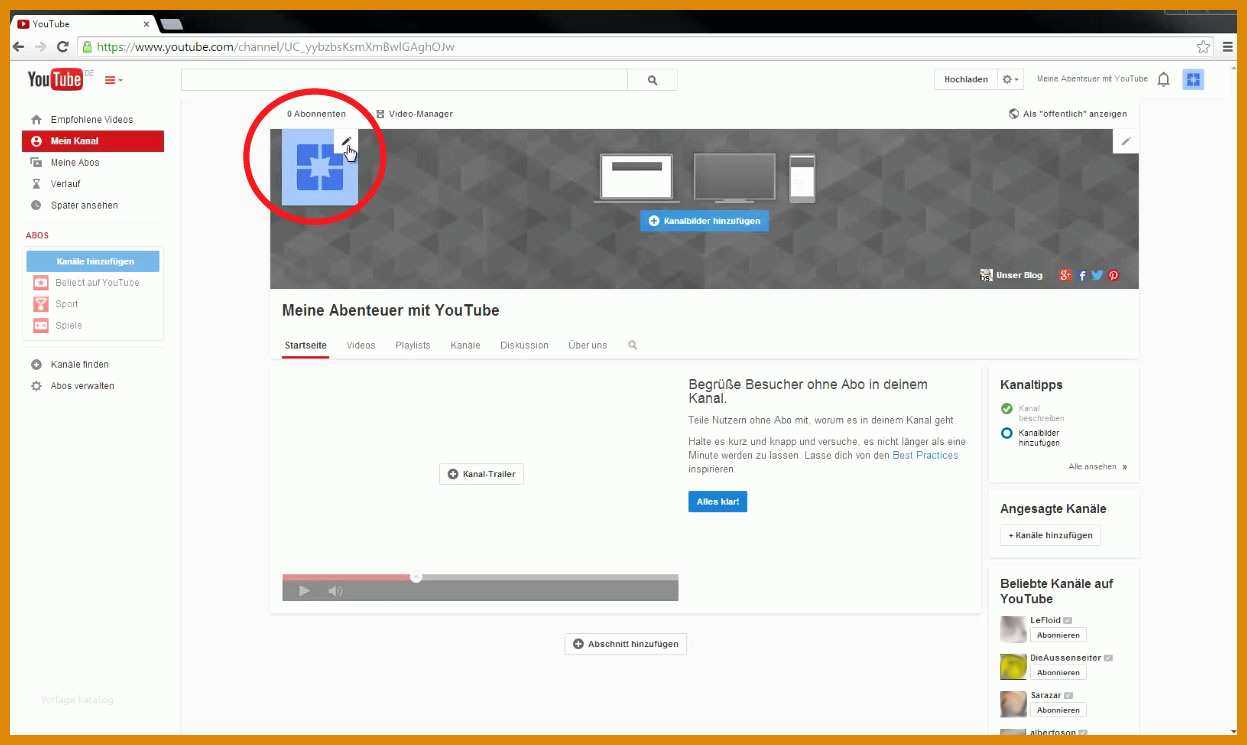Click the YouTube browser tab
This screenshot has width=1247, height=745.
click(85, 23)
